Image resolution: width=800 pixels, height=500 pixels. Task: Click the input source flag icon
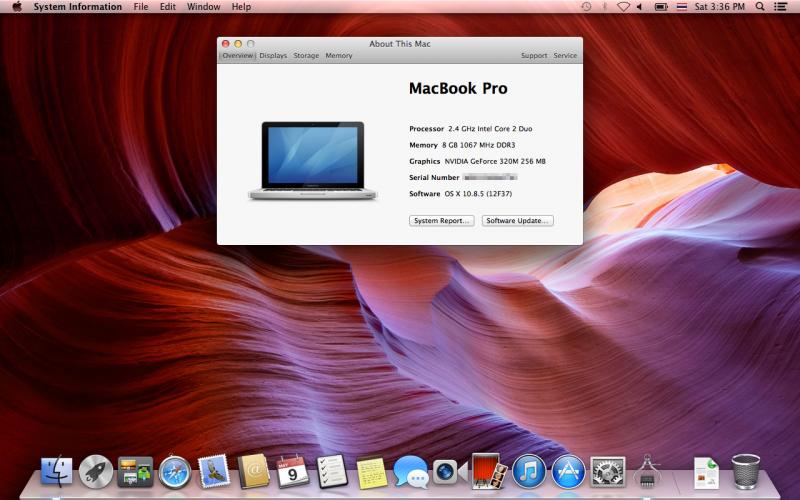tap(682, 7)
